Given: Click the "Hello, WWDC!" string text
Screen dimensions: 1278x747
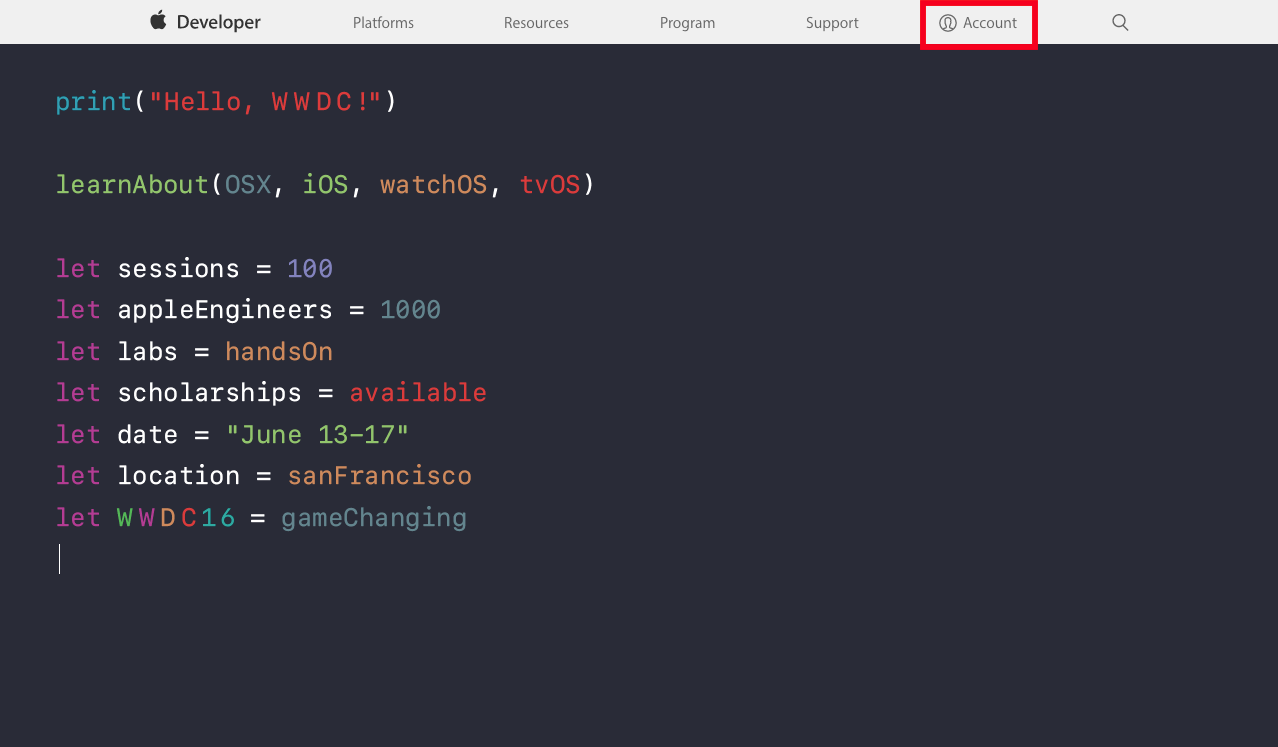Looking at the screenshot, I should [x=265, y=101].
